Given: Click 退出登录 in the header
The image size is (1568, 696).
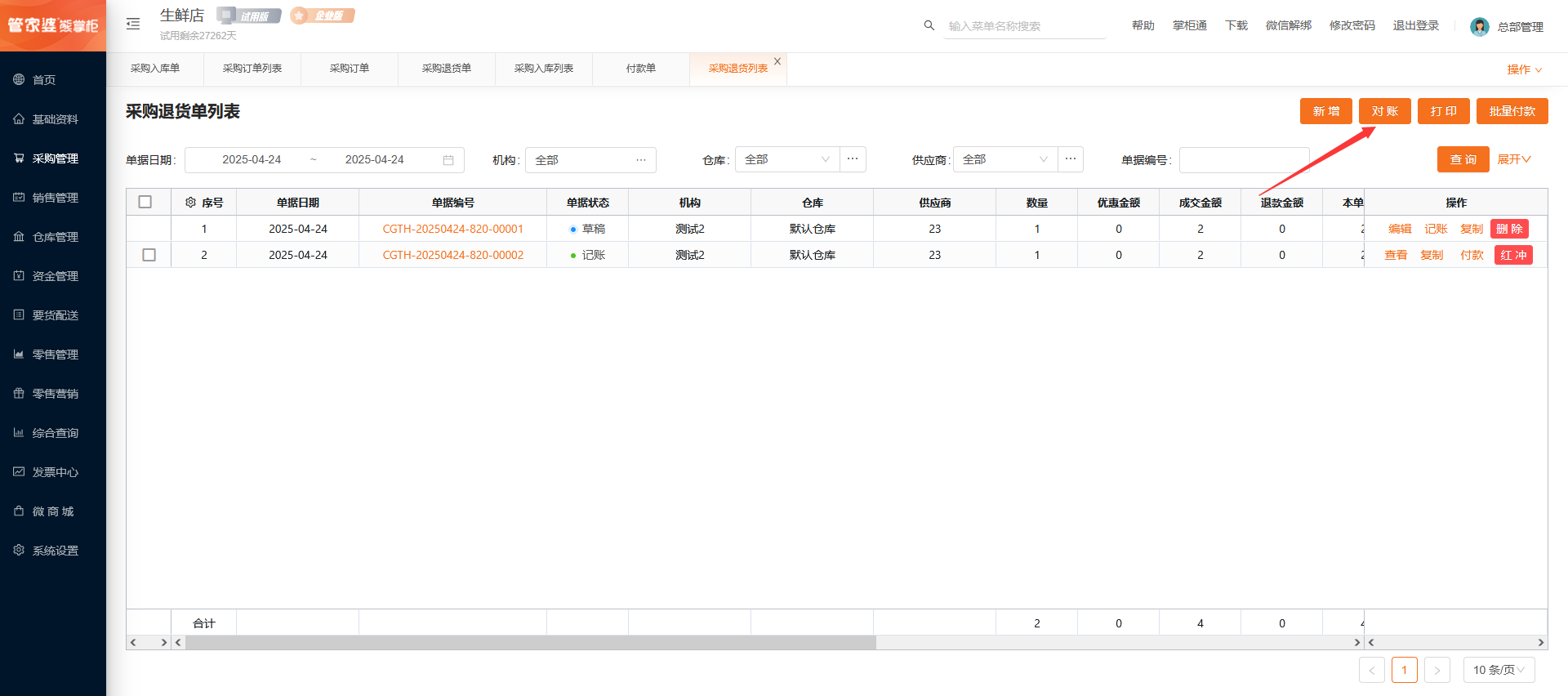Looking at the screenshot, I should pos(1416,25).
